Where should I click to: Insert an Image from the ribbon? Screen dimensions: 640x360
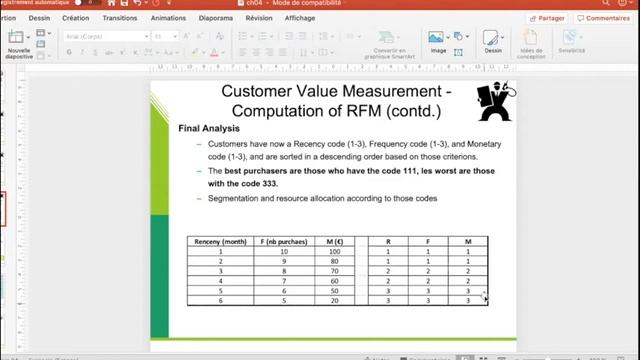click(x=437, y=42)
